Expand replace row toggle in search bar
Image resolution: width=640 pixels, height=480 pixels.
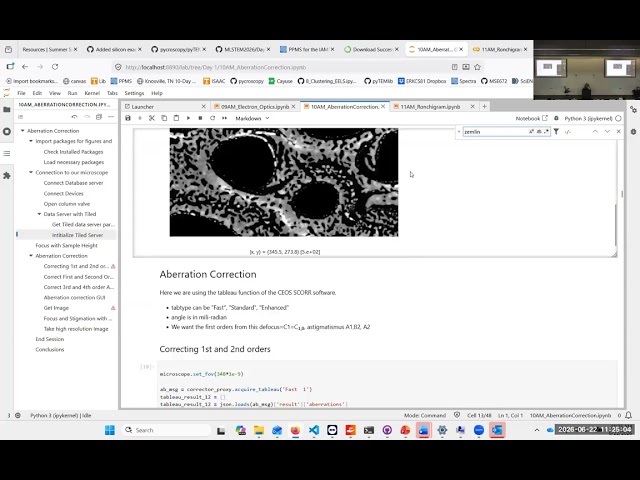[x=459, y=131]
